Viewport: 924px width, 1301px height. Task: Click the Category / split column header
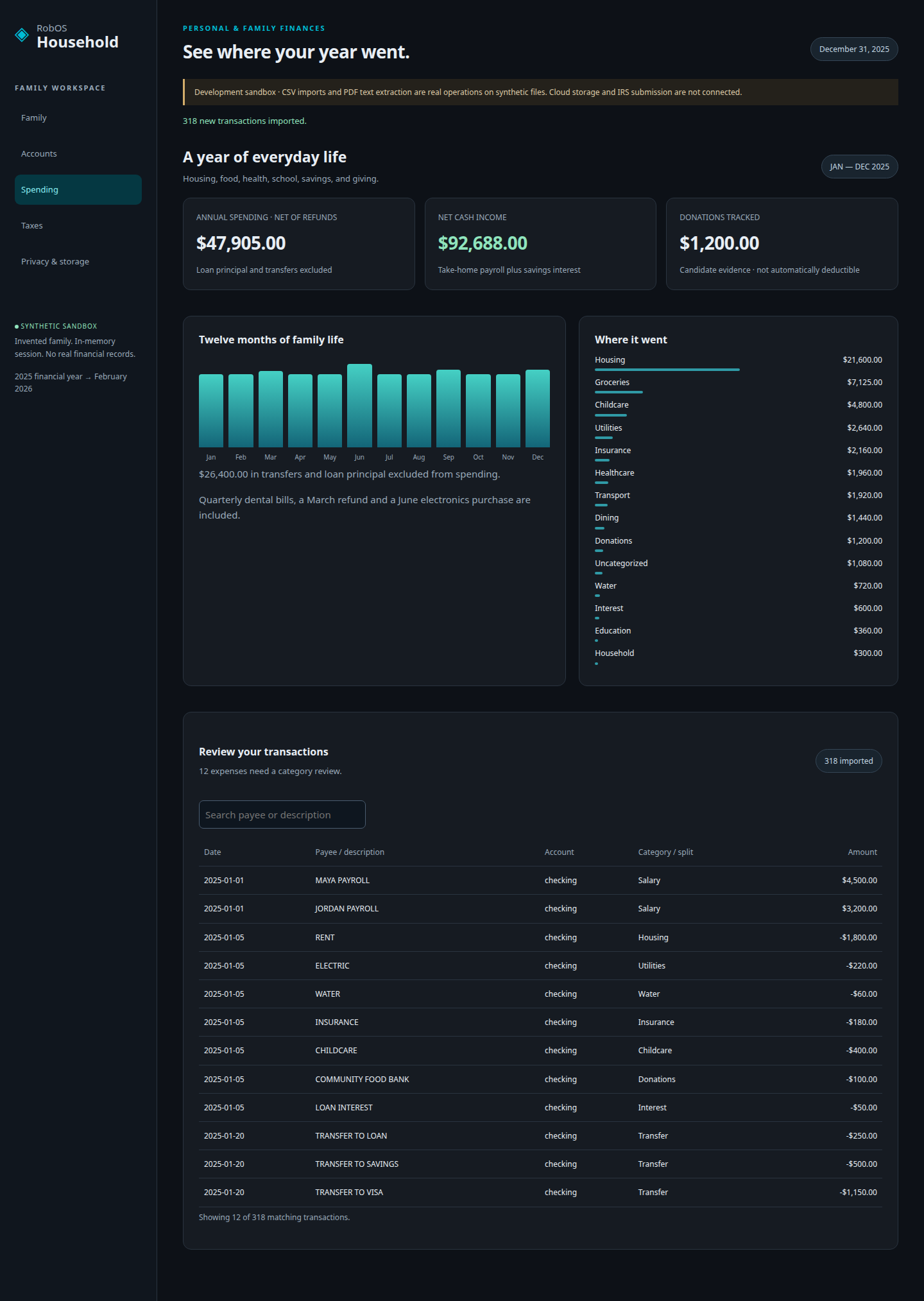pyautogui.click(x=665, y=852)
